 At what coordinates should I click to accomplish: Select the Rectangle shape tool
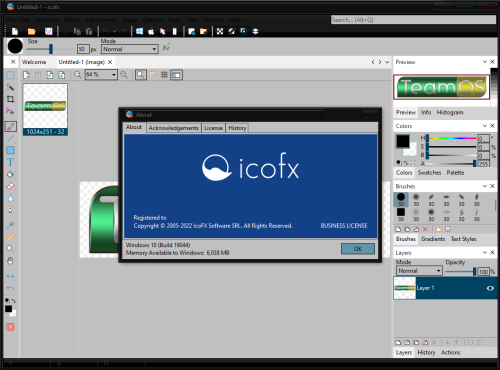(10, 150)
